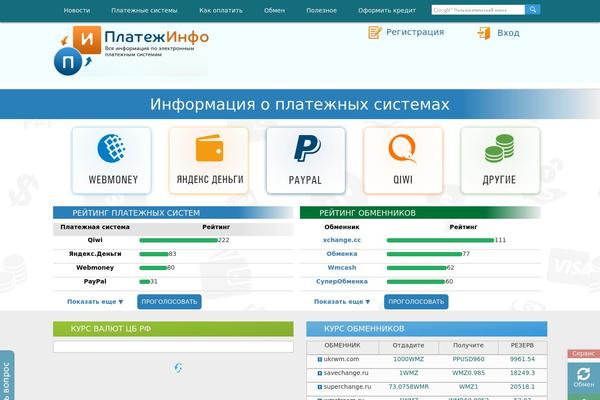Click the РЕЗЕРВ column header
This screenshot has height=400, width=600.
[522, 345]
